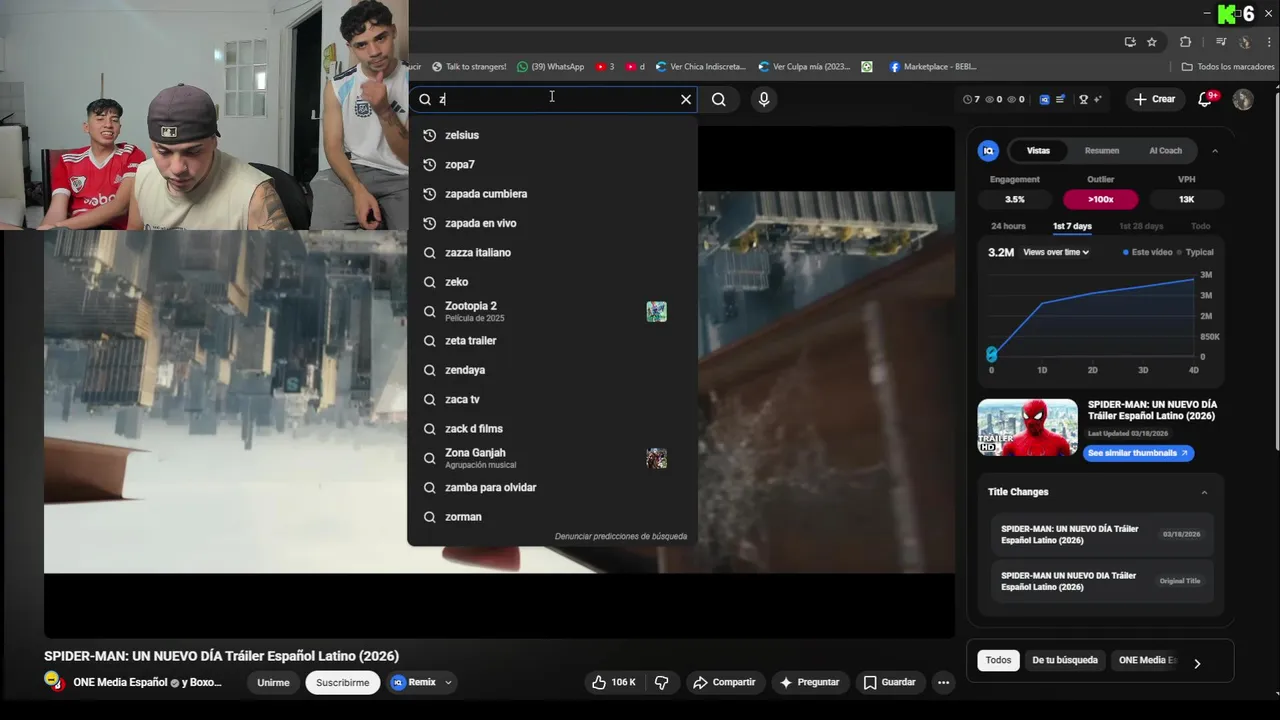Select the 'zopa7' suggestion

(x=552, y=164)
